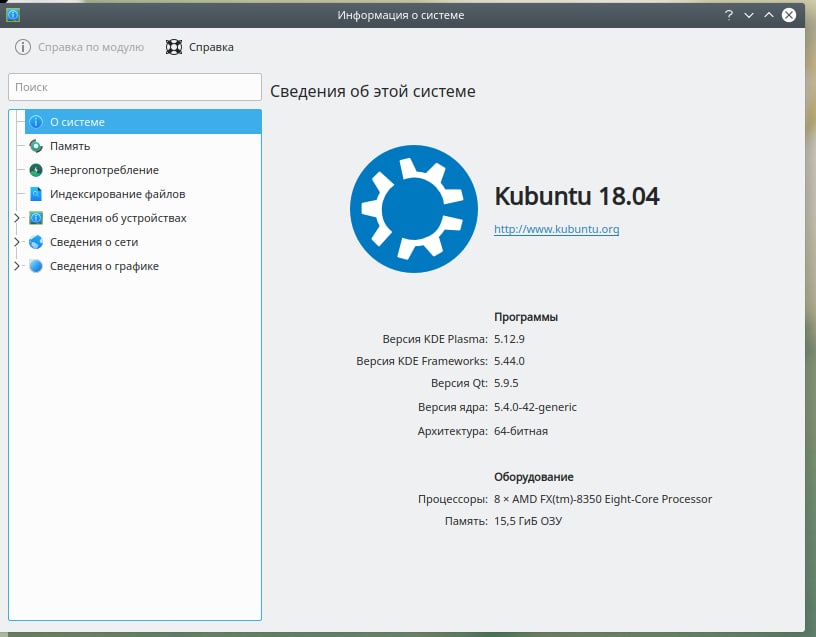Select О системе in the module tree
Viewport: 816px width, 637px height.
coord(143,122)
